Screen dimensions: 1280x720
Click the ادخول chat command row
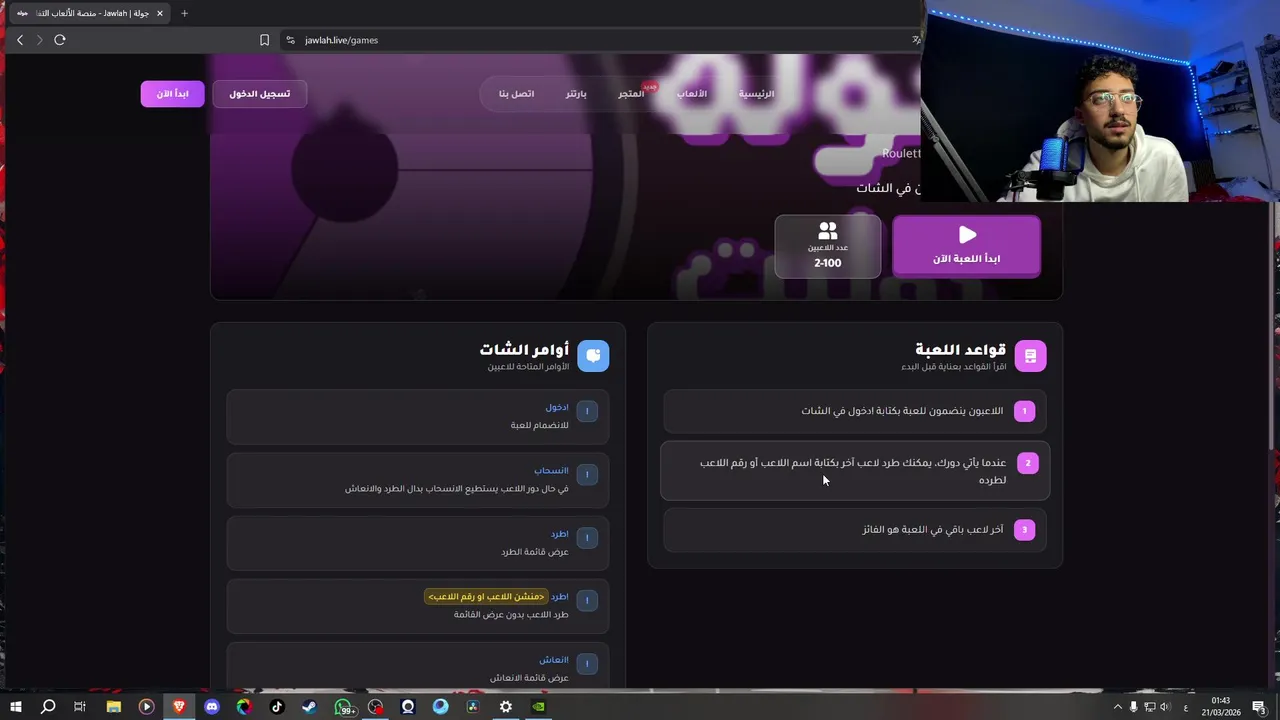pos(418,417)
